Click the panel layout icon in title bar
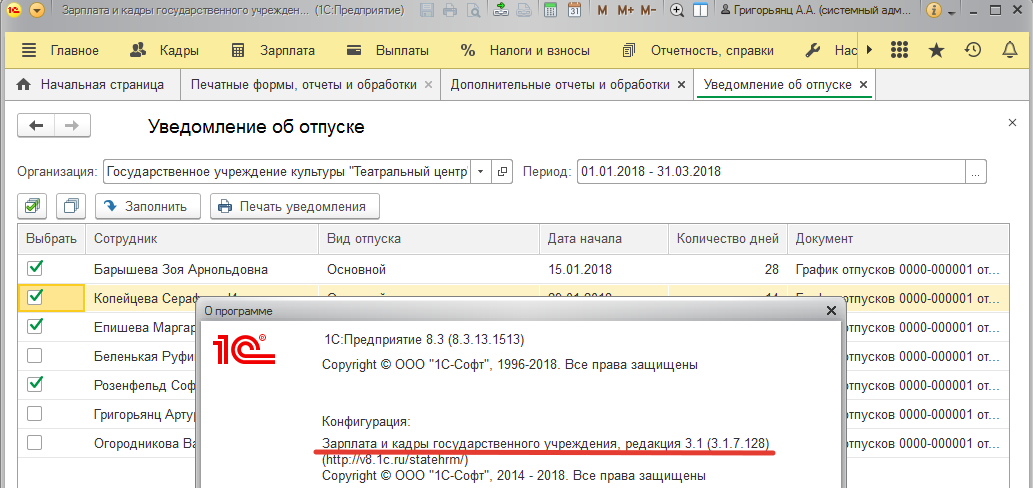 coord(700,11)
